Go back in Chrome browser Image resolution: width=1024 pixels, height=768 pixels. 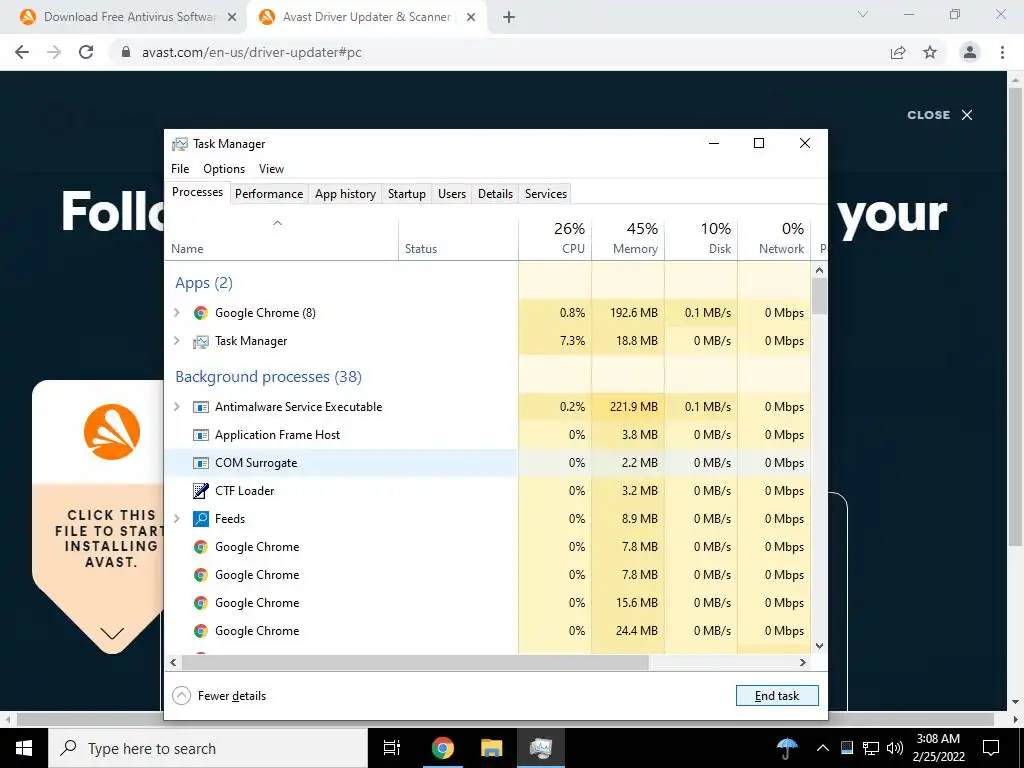pos(22,52)
